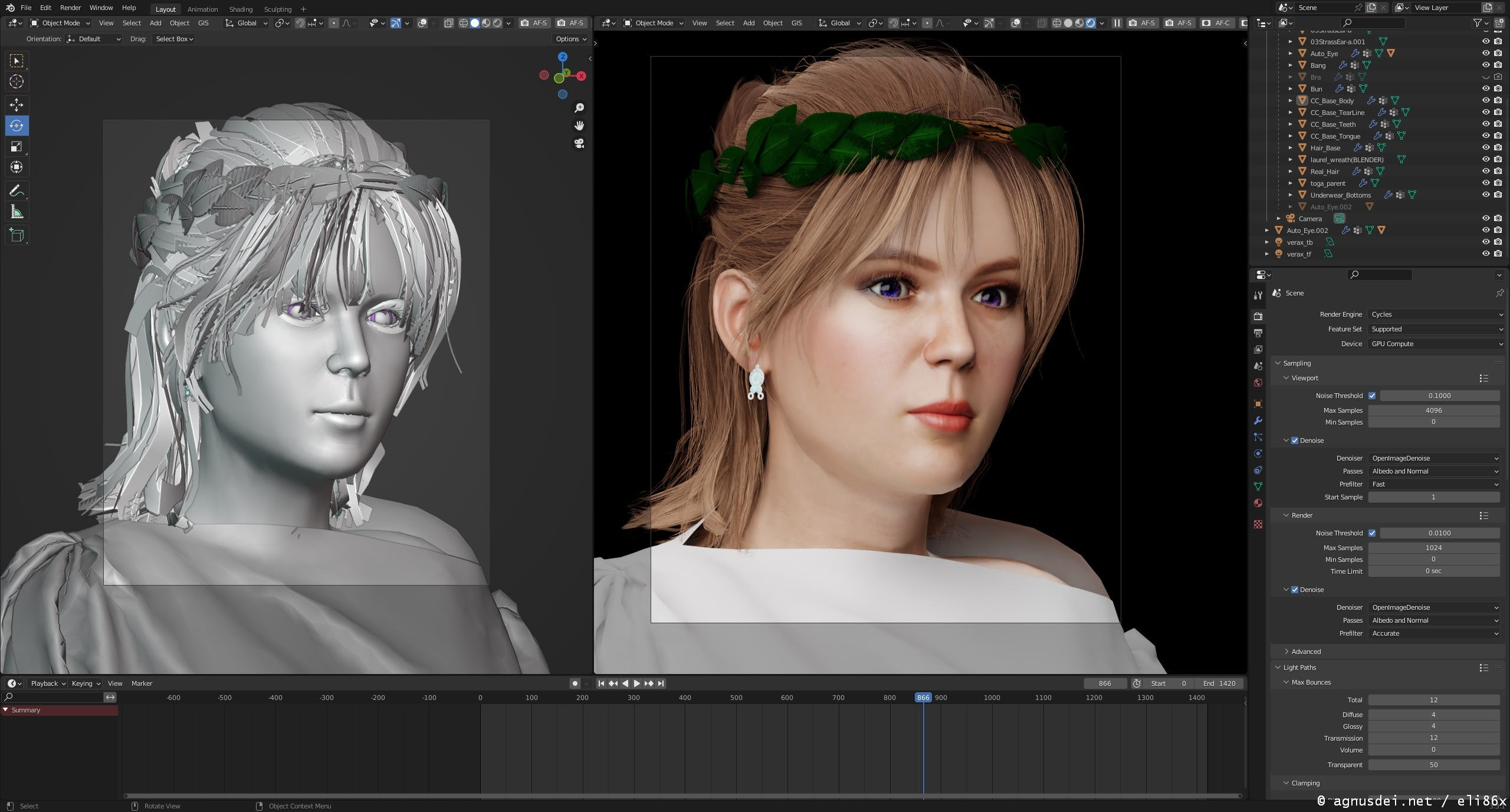Select the Add Cube tool
This screenshot has height=812, width=1510.
click(x=17, y=235)
